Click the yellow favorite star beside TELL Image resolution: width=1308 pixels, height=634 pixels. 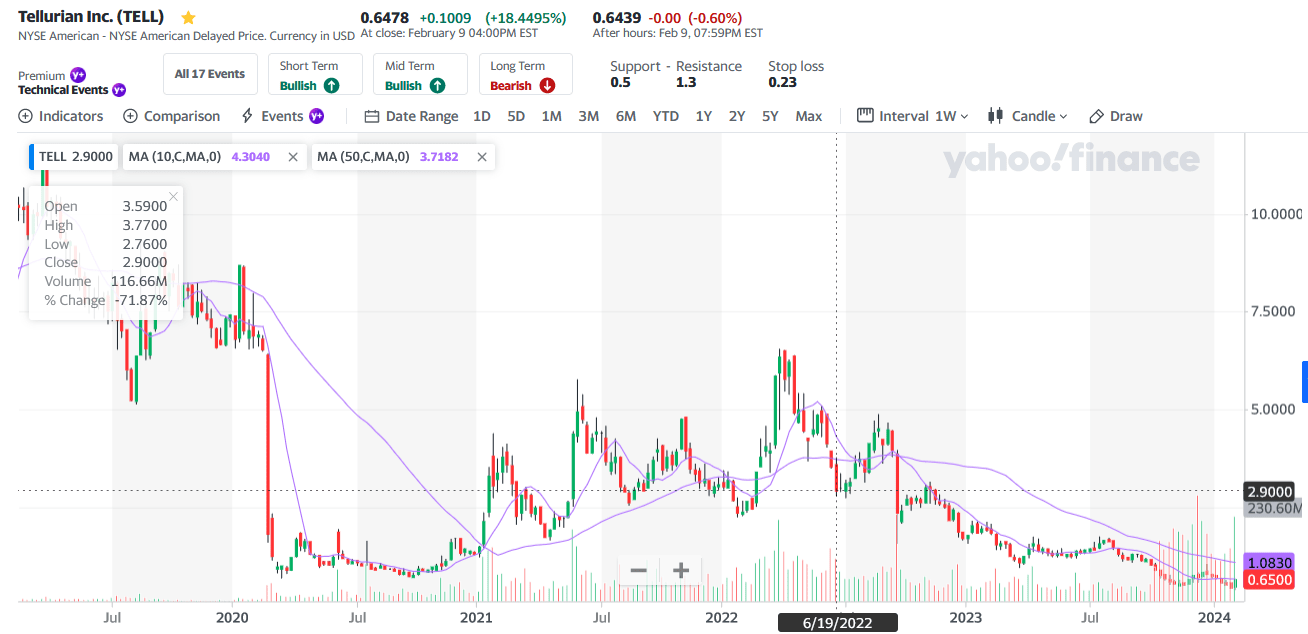[x=187, y=18]
